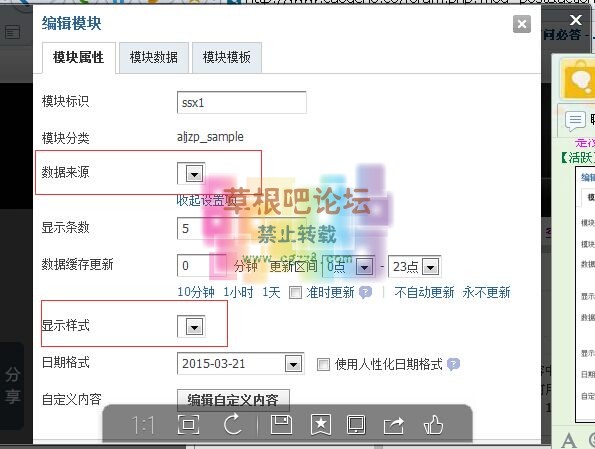Close the image viewer with white X
Screen dimensions: 595x449
click(x=576, y=19)
